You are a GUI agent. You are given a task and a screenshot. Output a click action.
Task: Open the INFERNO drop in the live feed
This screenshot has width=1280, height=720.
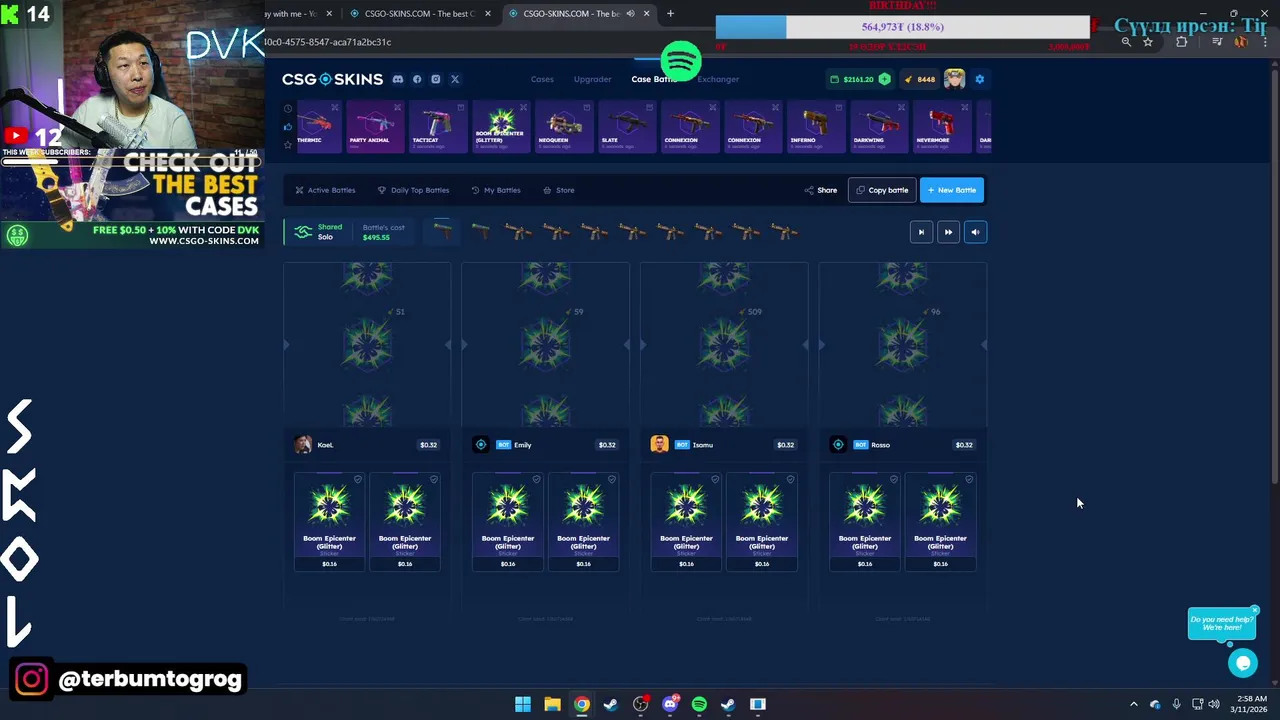817,127
